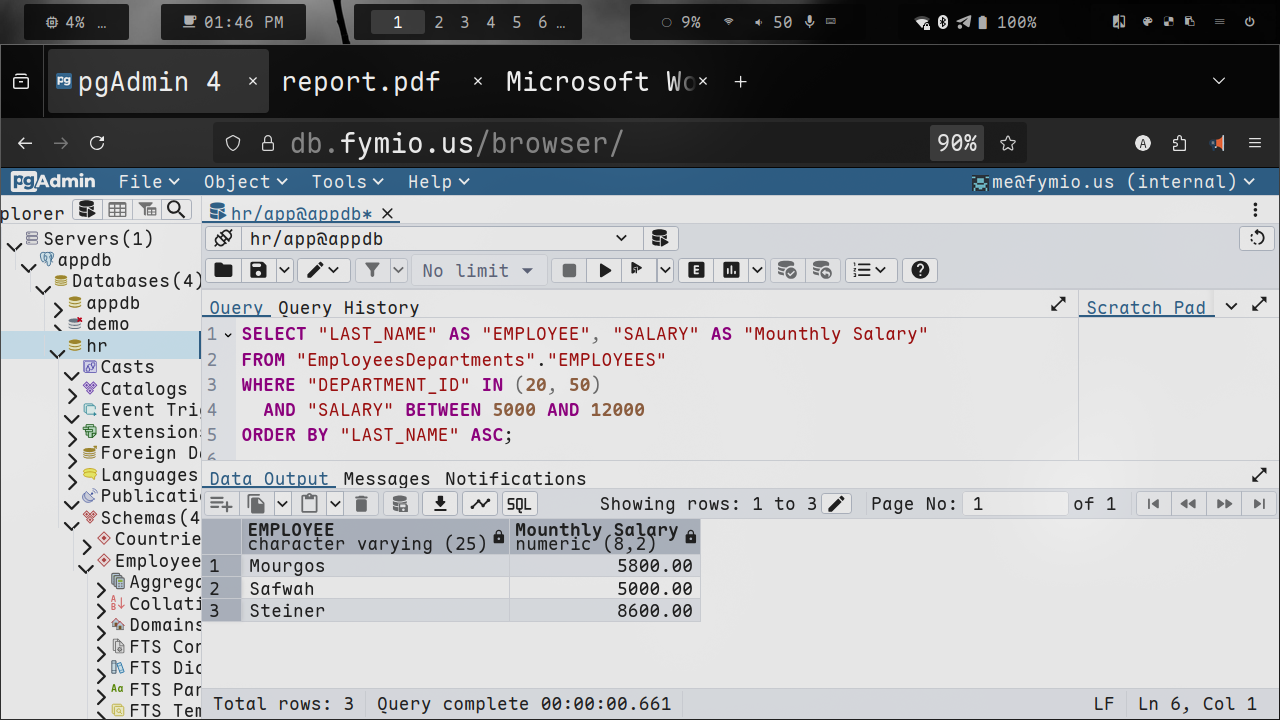Open the Scratch Pad tab
The image size is (1280, 720).
[x=1145, y=308]
